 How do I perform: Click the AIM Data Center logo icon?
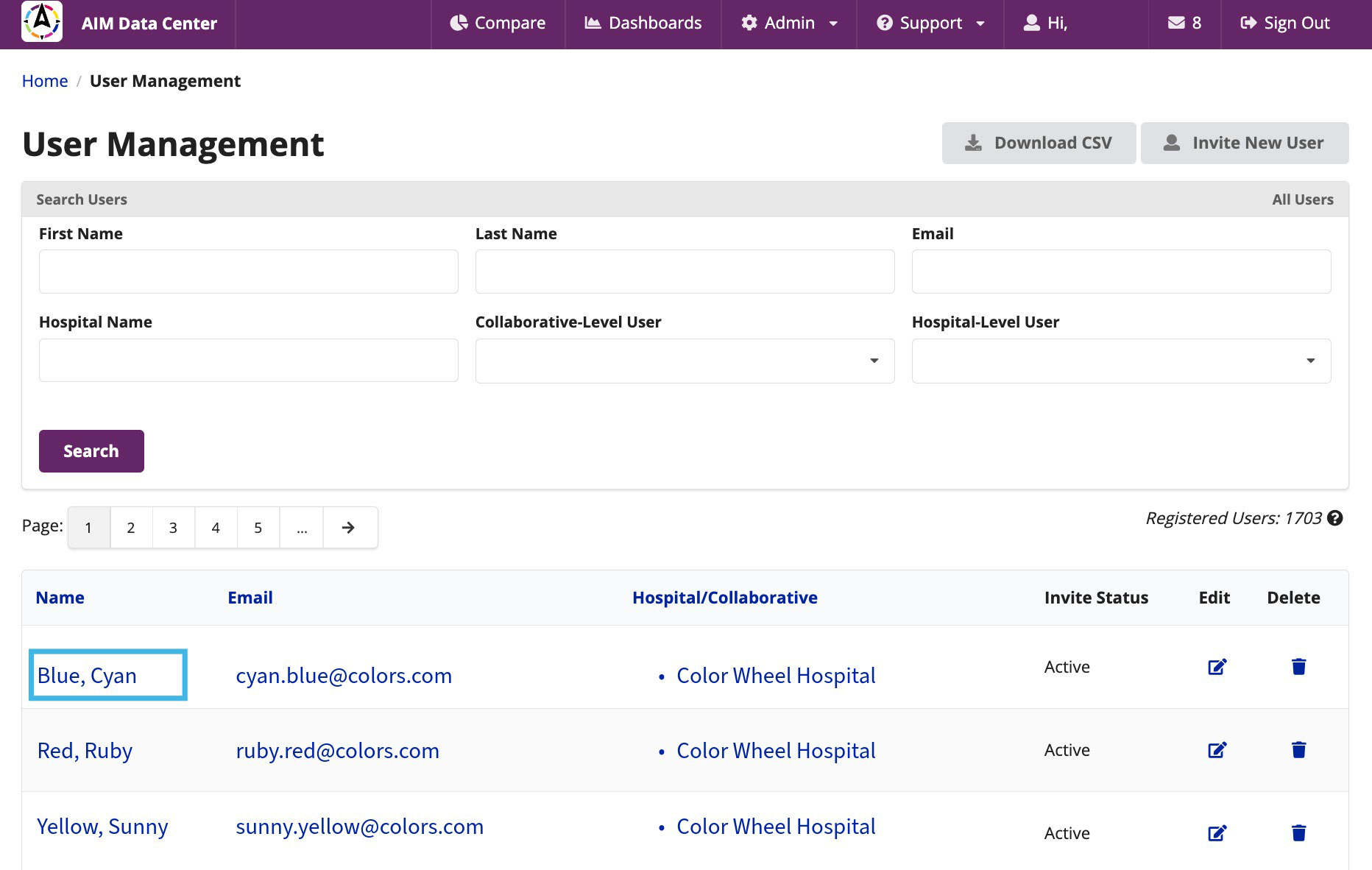click(x=42, y=22)
